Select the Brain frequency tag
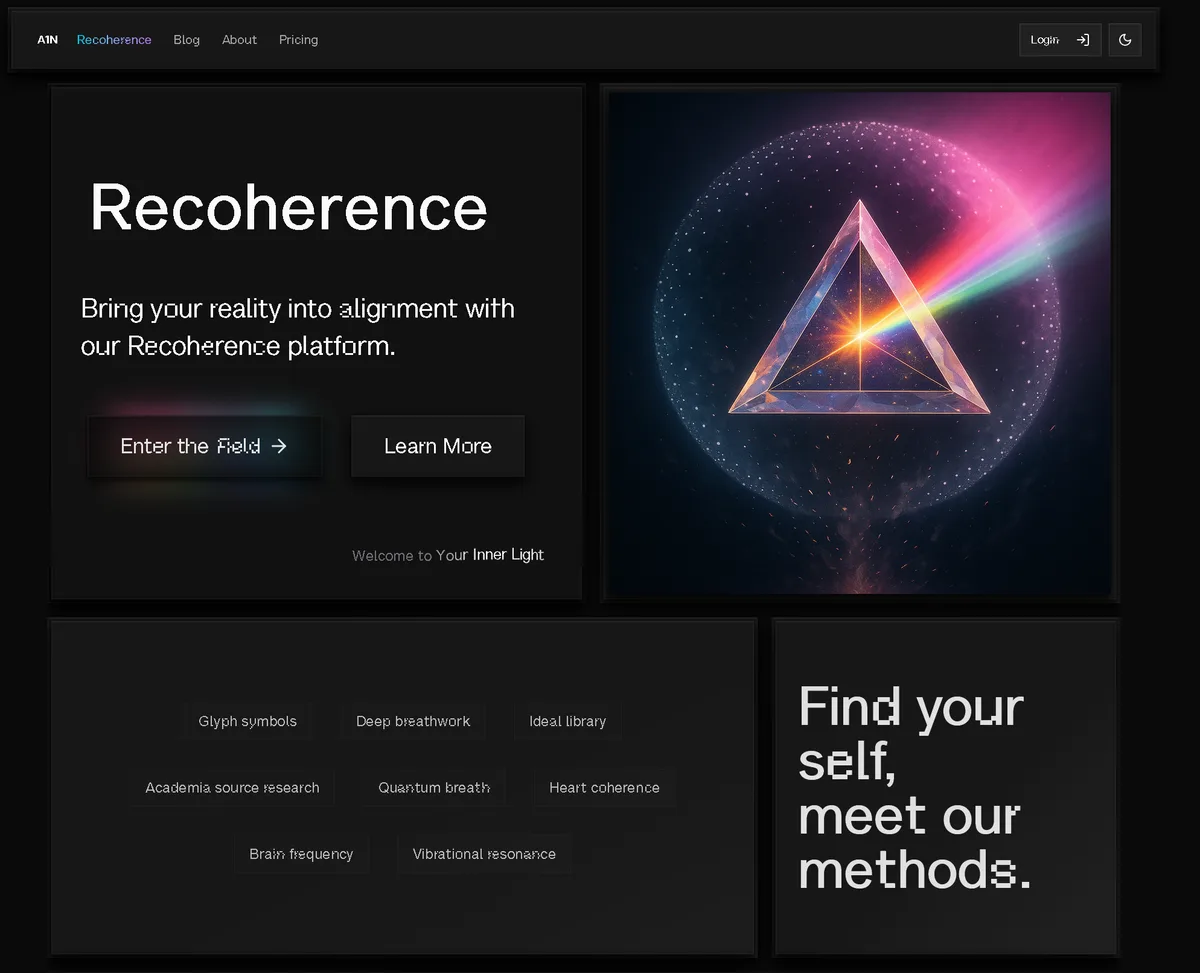Screen dimensions: 1200x973 click(301, 854)
